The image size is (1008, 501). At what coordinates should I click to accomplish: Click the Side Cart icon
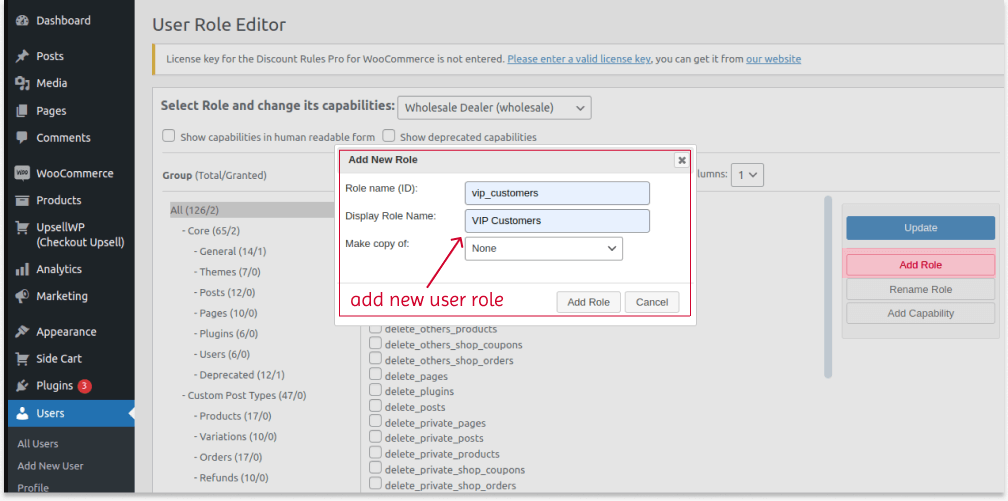22,359
